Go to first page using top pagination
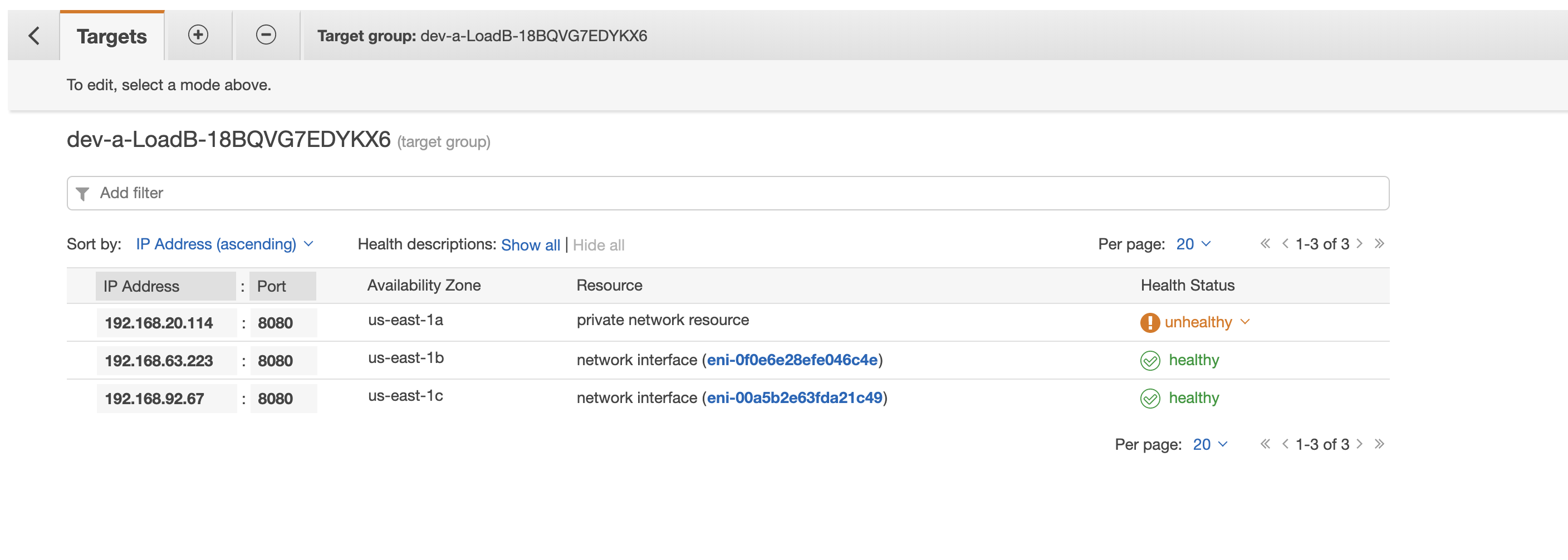The width and height of the screenshot is (1568, 560). [1265, 244]
